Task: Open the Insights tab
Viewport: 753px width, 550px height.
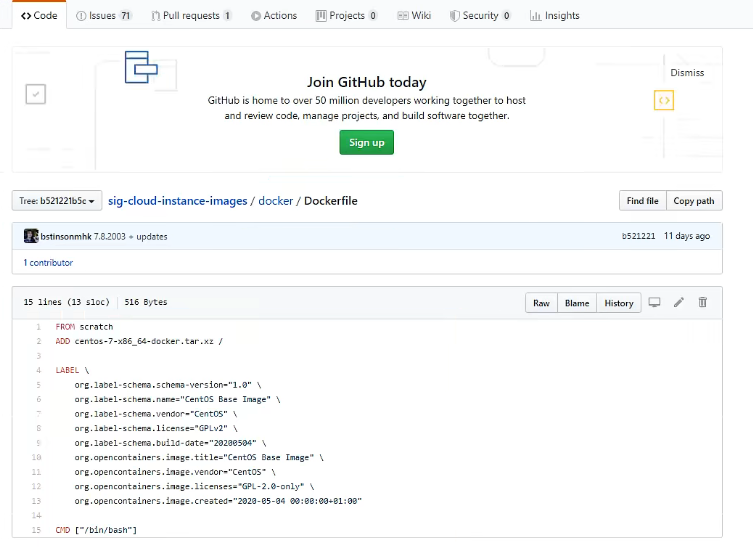Action: [555, 15]
